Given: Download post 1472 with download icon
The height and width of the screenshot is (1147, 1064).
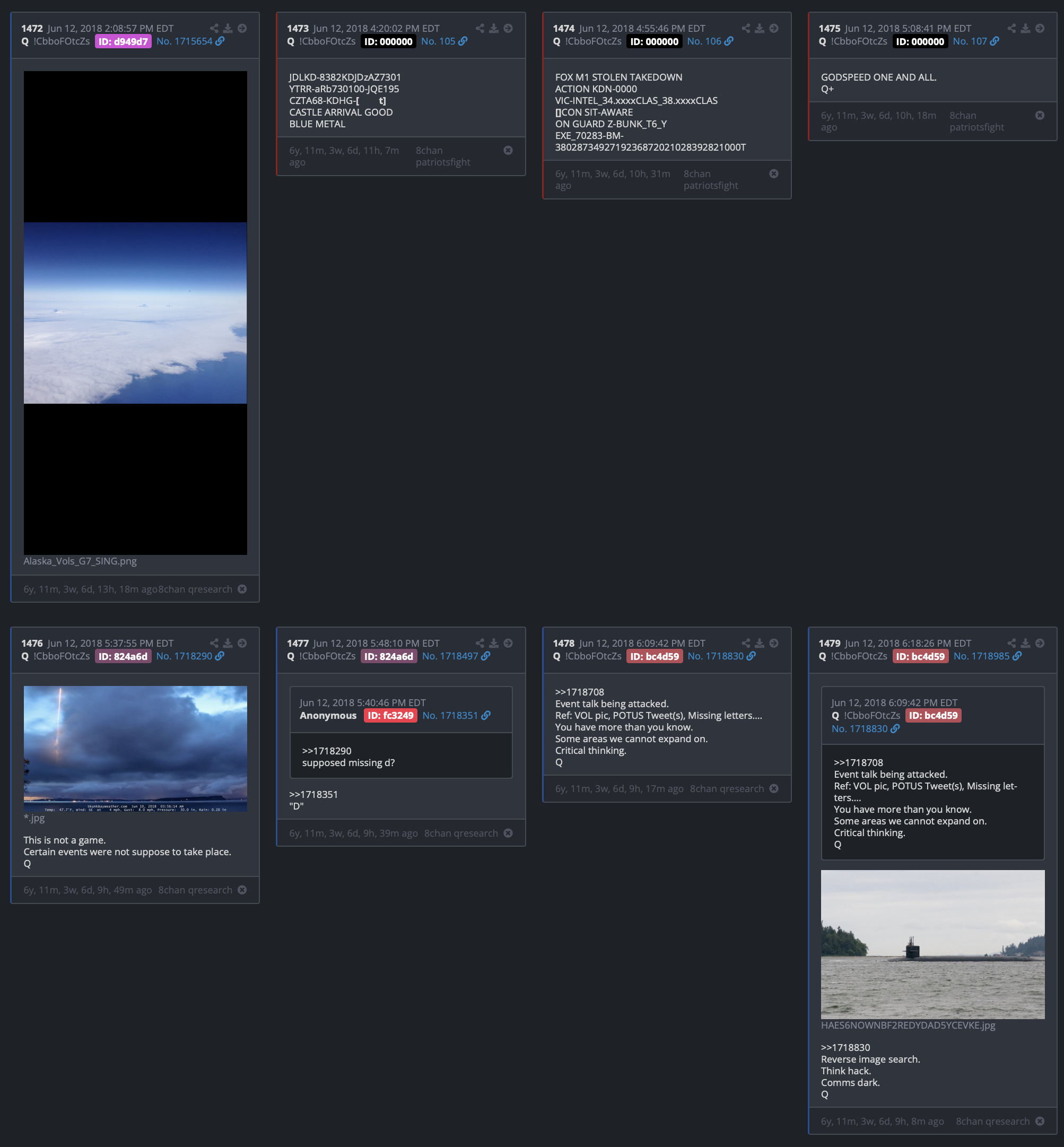Looking at the screenshot, I should [228, 28].
